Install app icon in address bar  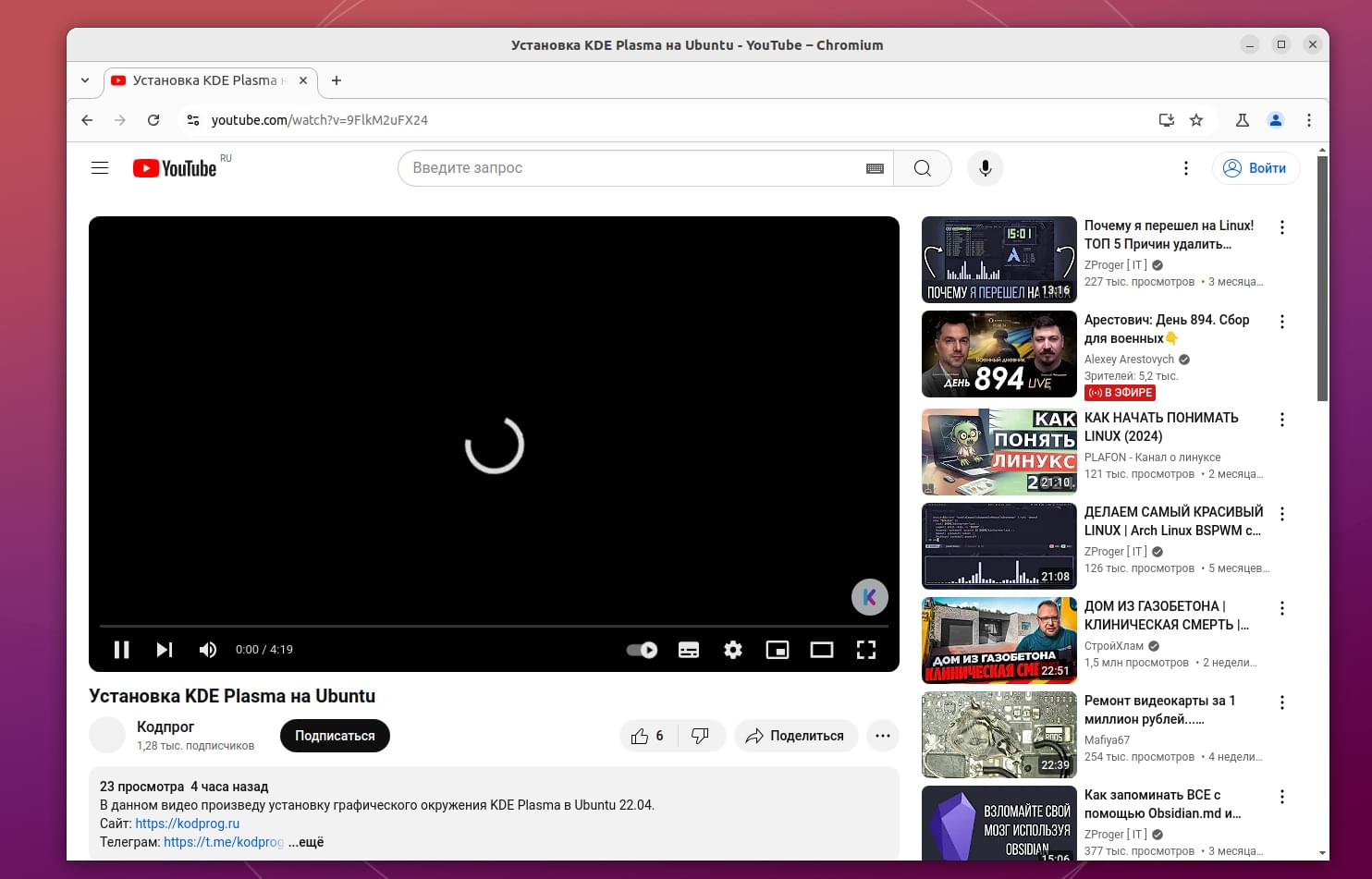click(x=1167, y=120)
